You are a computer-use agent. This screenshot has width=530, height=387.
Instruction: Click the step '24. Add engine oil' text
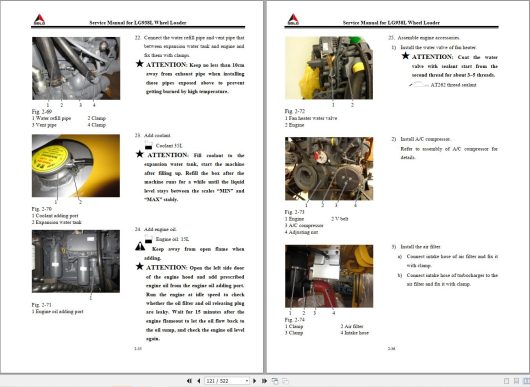pyautogui.click(x=155, y=229)
